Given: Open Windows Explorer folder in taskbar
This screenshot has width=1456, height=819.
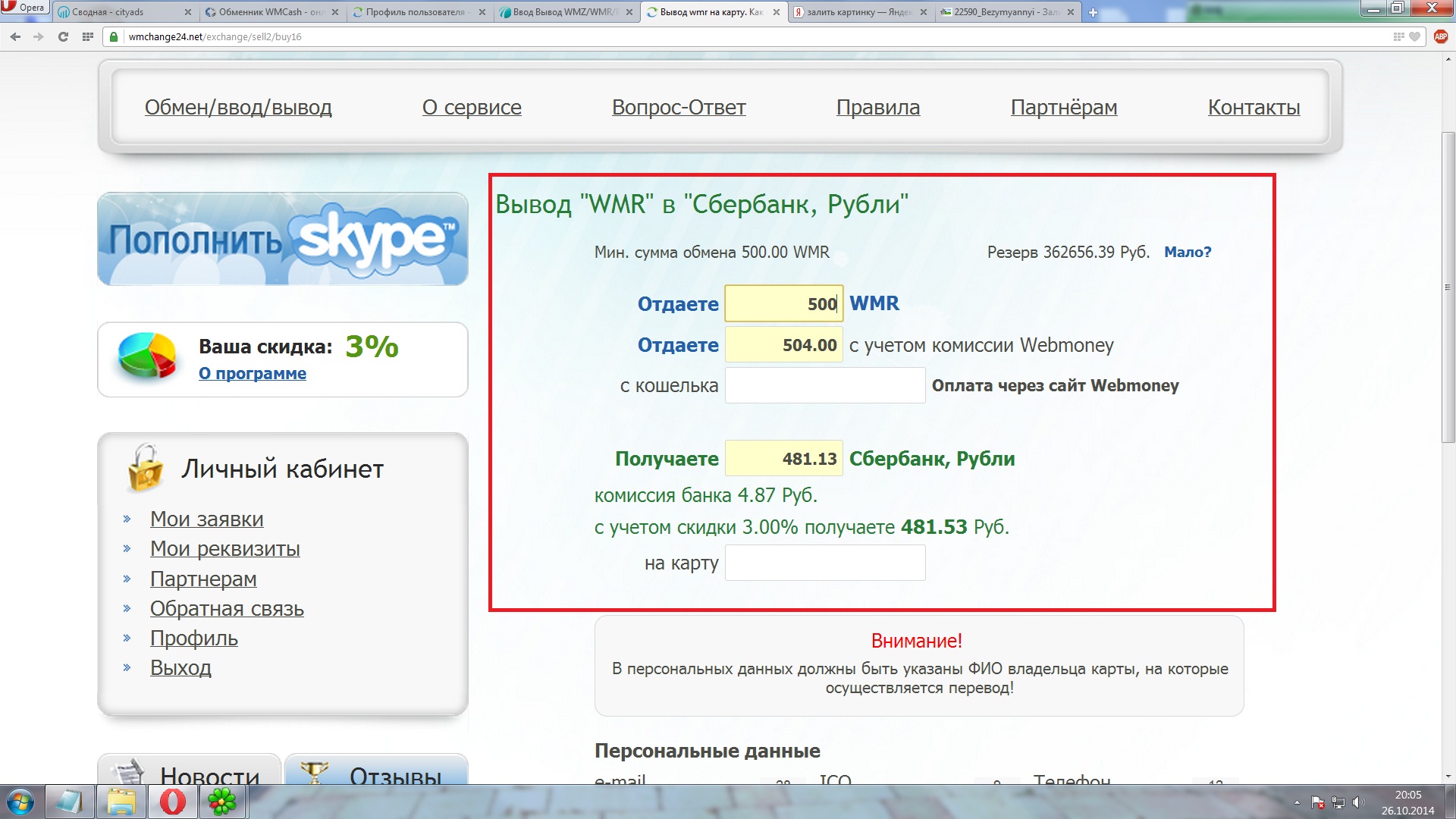Looking at the screenshot, I should pos(121,802).
